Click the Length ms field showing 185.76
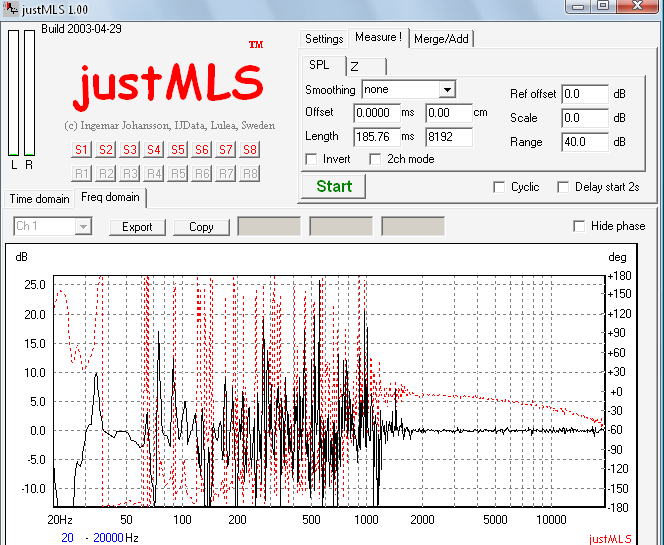 (x=377, y=137)
